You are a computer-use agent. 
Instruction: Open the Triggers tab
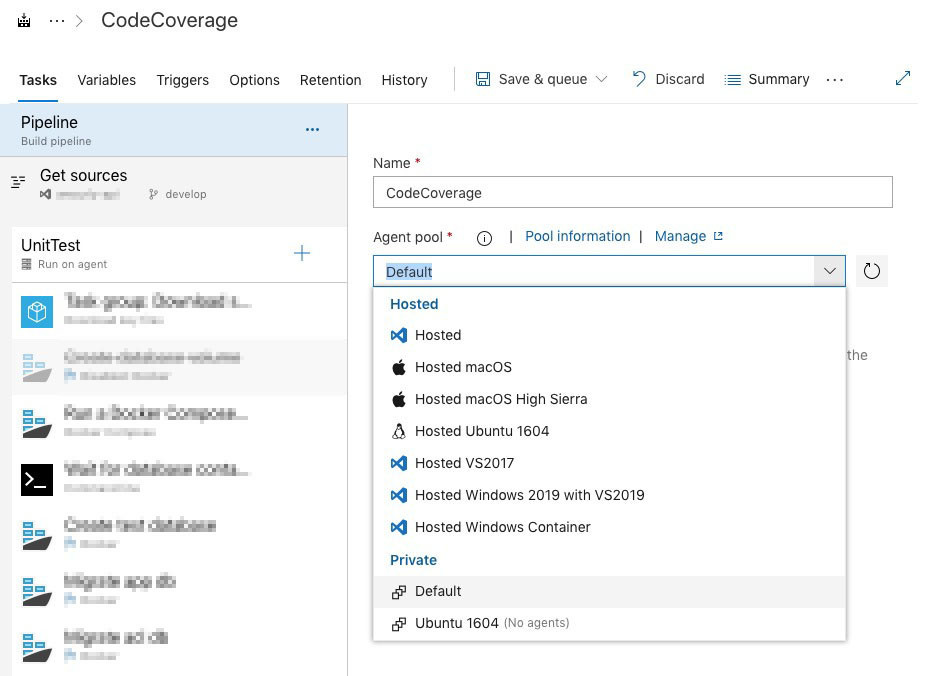(182, 80)
